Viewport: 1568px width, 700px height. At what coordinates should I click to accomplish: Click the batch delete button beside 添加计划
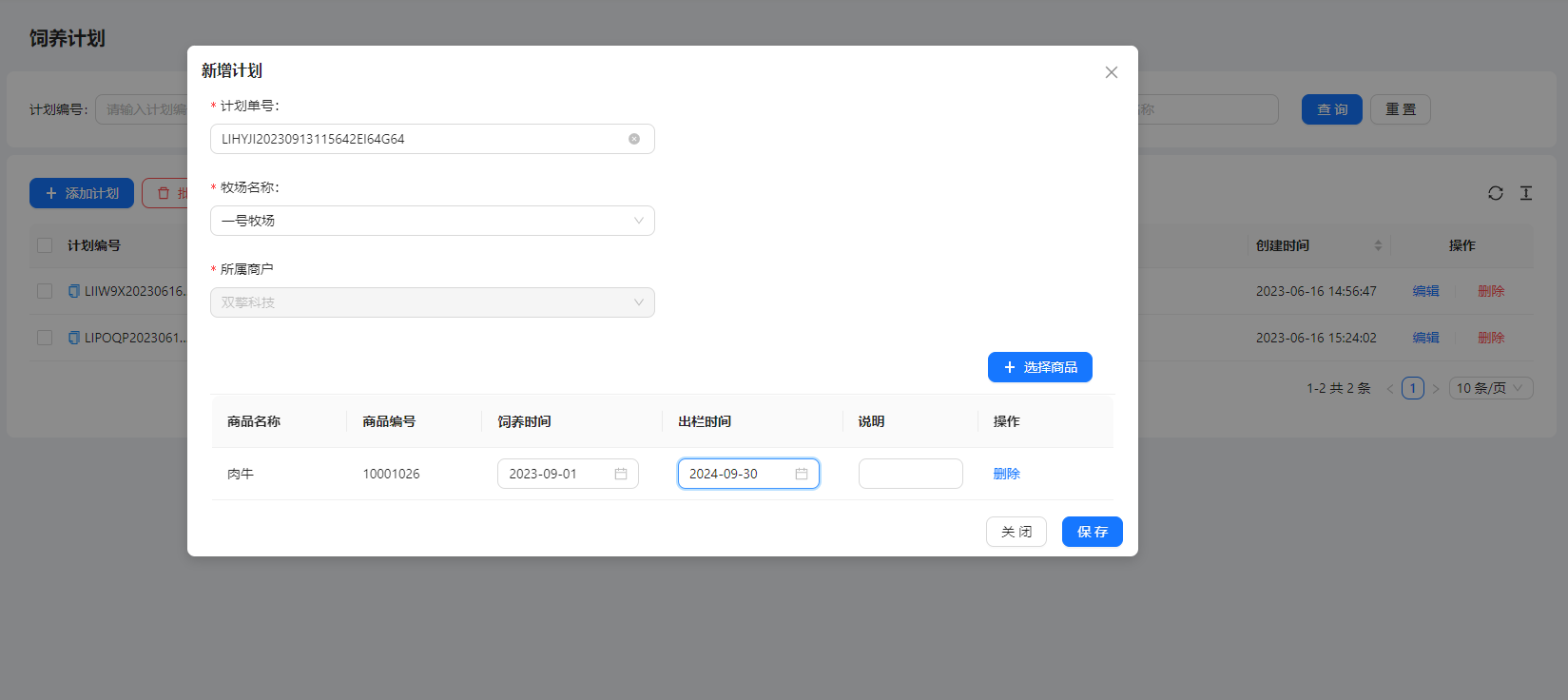coord(165,193)
